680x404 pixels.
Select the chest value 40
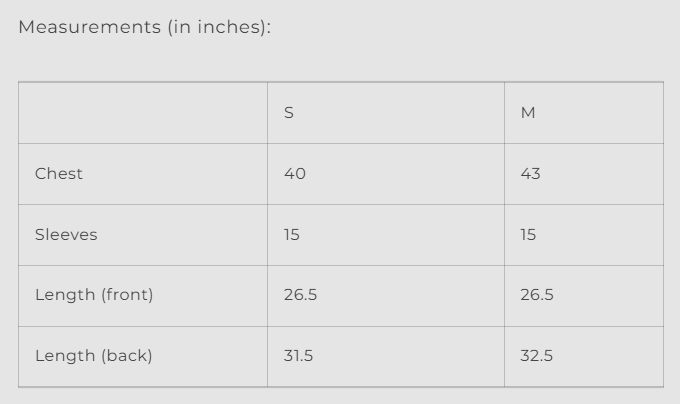[x=295, y=174]
